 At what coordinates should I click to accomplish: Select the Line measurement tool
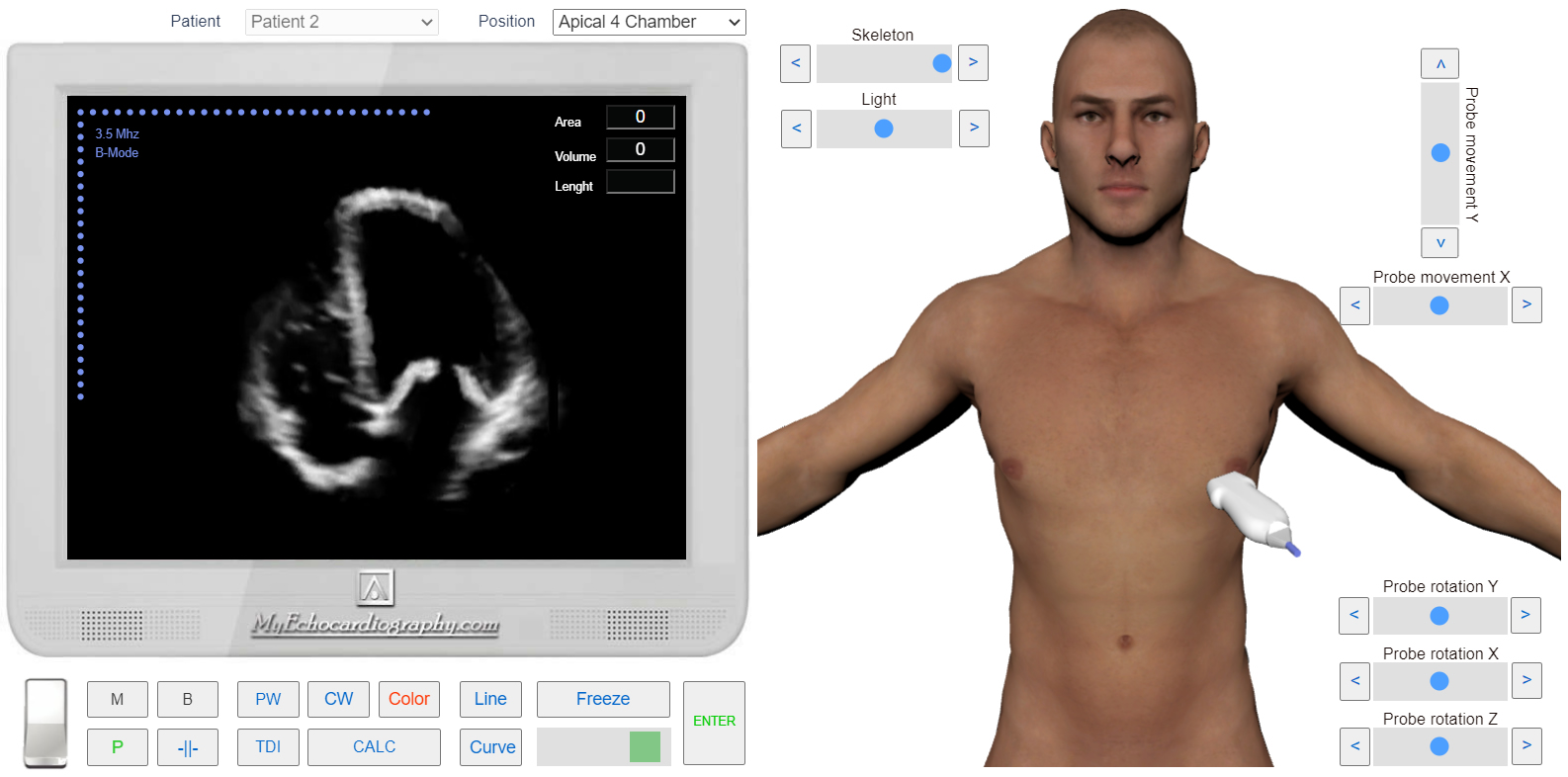pyautogui.click(x=490, y=699)
